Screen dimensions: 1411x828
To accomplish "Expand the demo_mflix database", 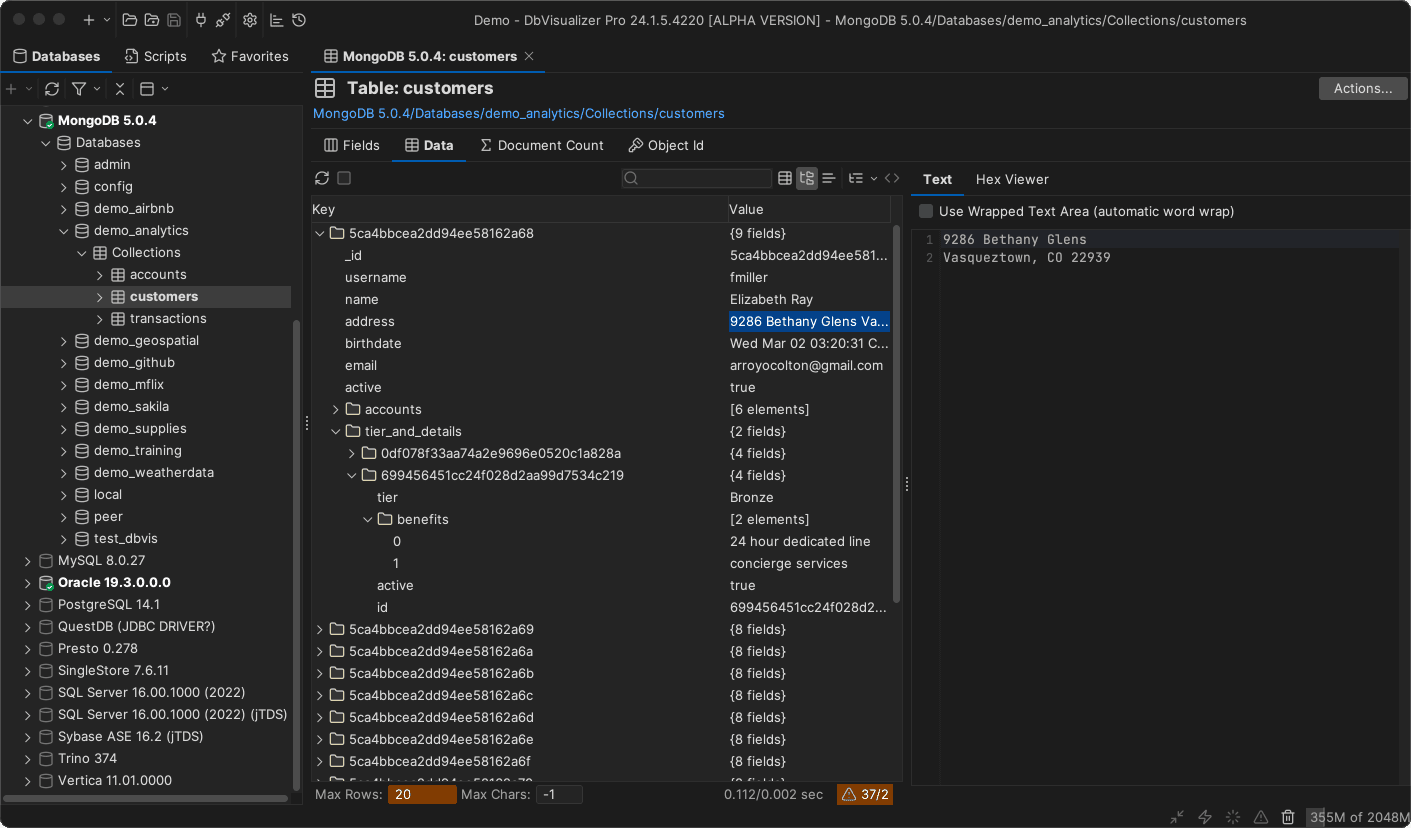I will coord(63,384).
